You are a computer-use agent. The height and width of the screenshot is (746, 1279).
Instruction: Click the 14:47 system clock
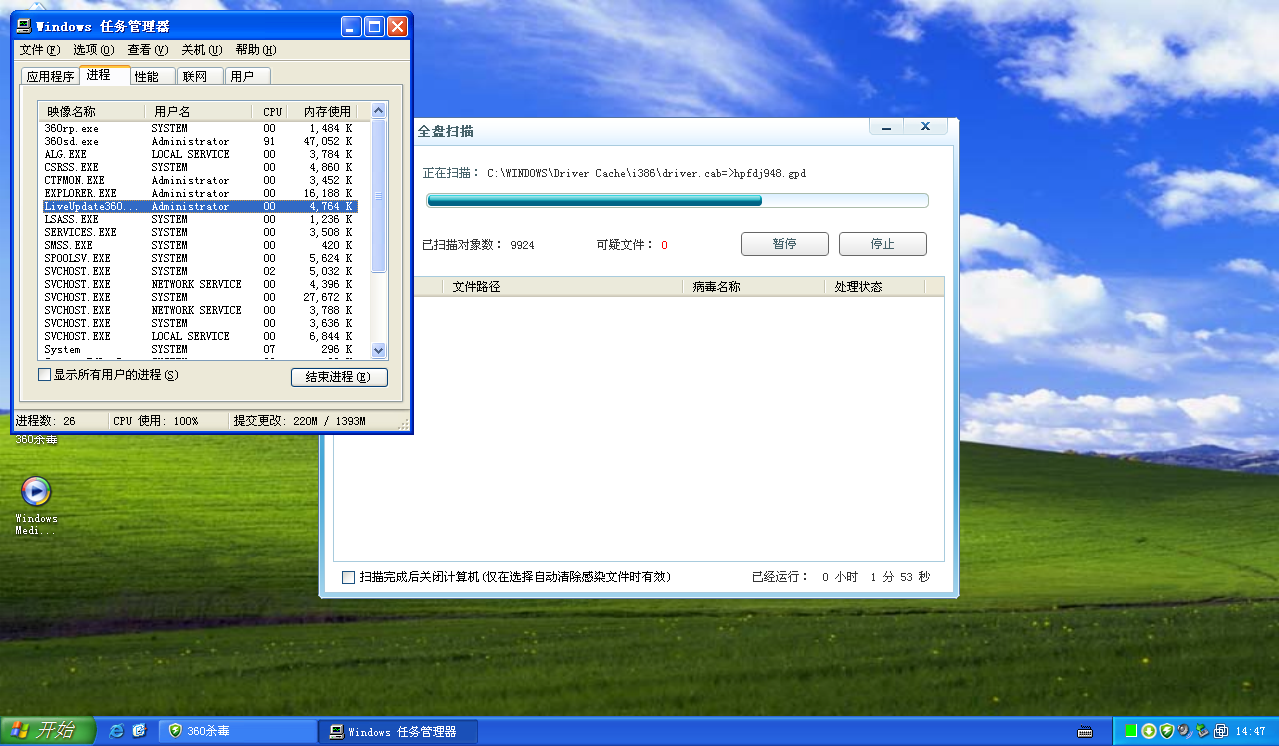tap(1252, 731)
